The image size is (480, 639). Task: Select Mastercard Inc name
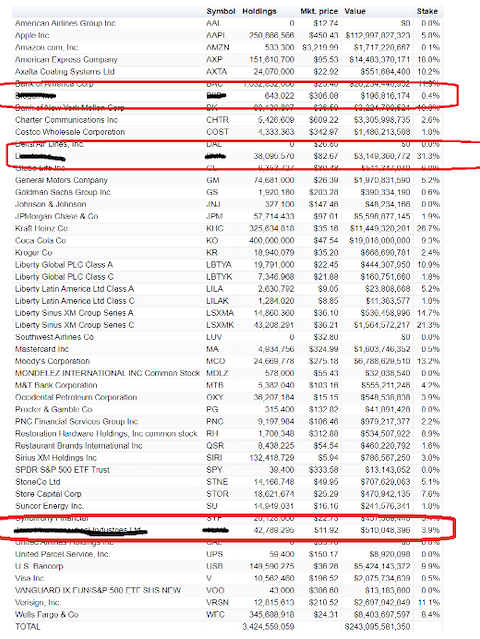pyautogui.click(x=42, y=349)
